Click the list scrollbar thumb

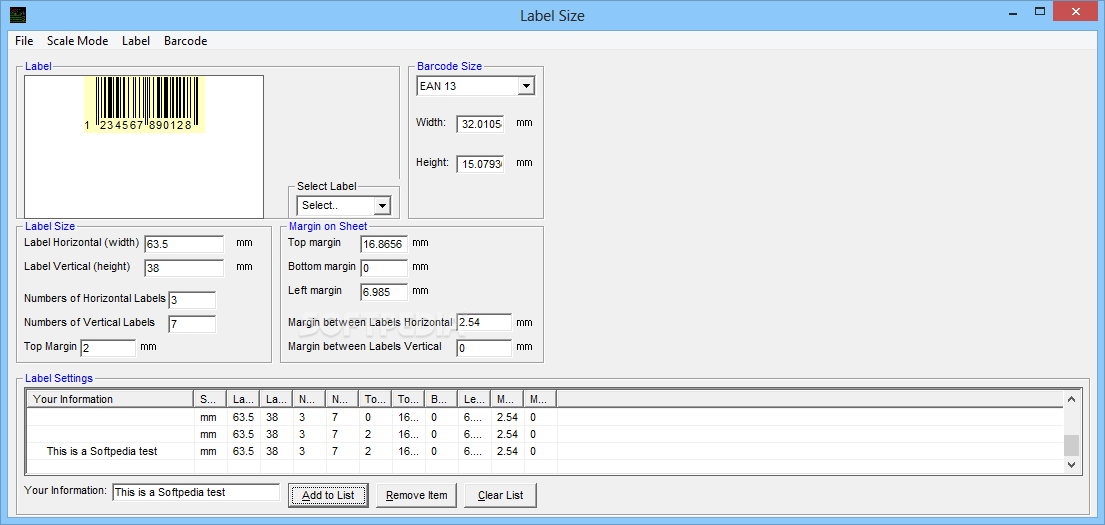tap(1071, 445)
